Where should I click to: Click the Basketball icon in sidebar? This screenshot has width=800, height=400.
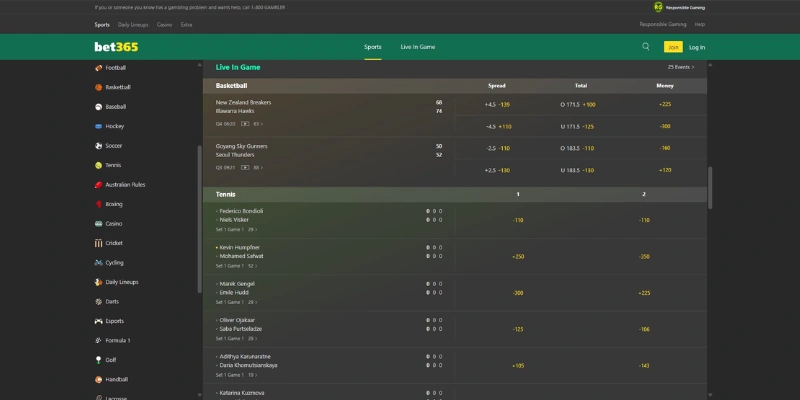tap(98, 87)
